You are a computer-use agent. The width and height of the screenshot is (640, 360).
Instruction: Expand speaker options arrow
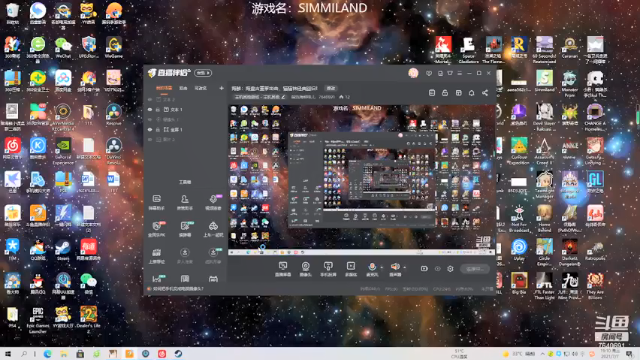click(x=404, y=268)
